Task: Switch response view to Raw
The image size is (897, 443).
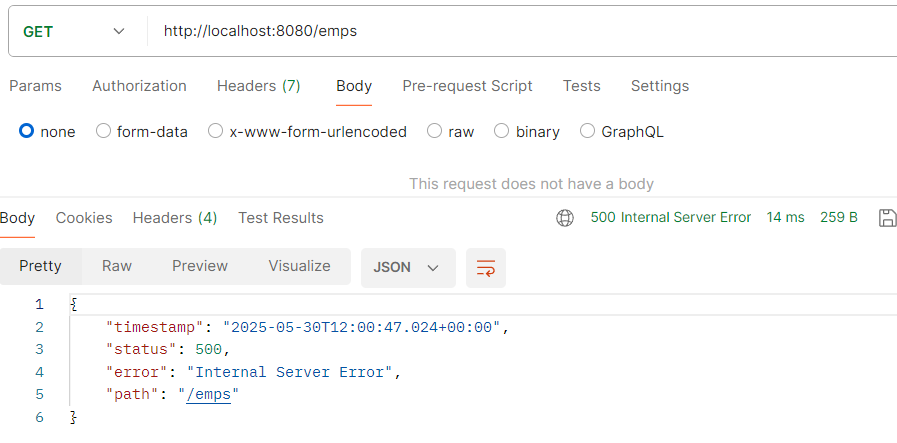Action: tap(117, 266)
